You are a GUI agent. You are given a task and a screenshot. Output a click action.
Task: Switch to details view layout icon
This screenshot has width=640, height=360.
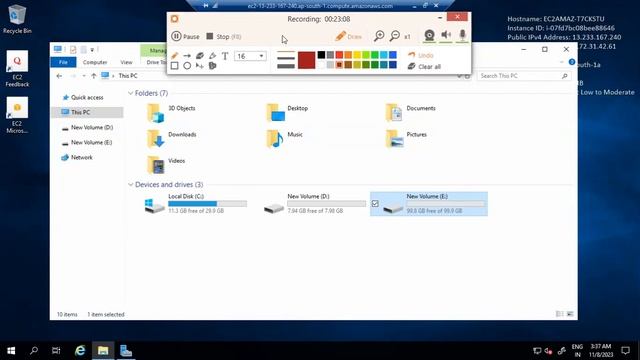(x=559, y=314)
